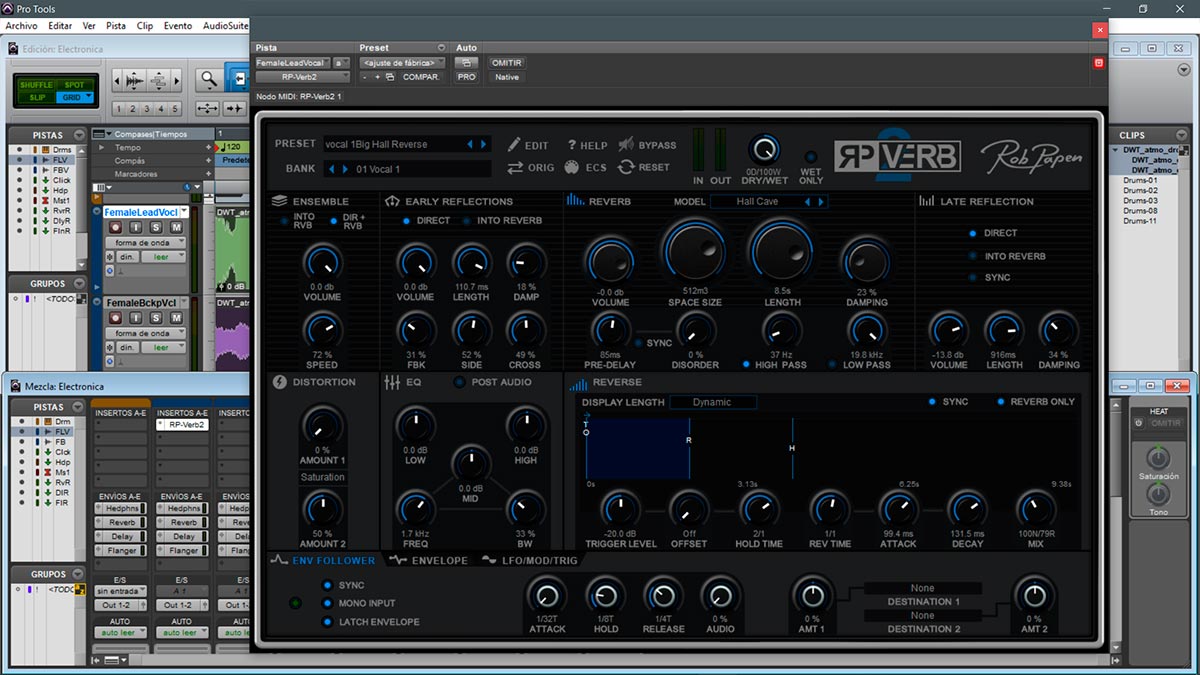Toggle ensemble INTO RVB option
Image resolution: width=1200 pixels, height=675 pixels.
[284, 221]
